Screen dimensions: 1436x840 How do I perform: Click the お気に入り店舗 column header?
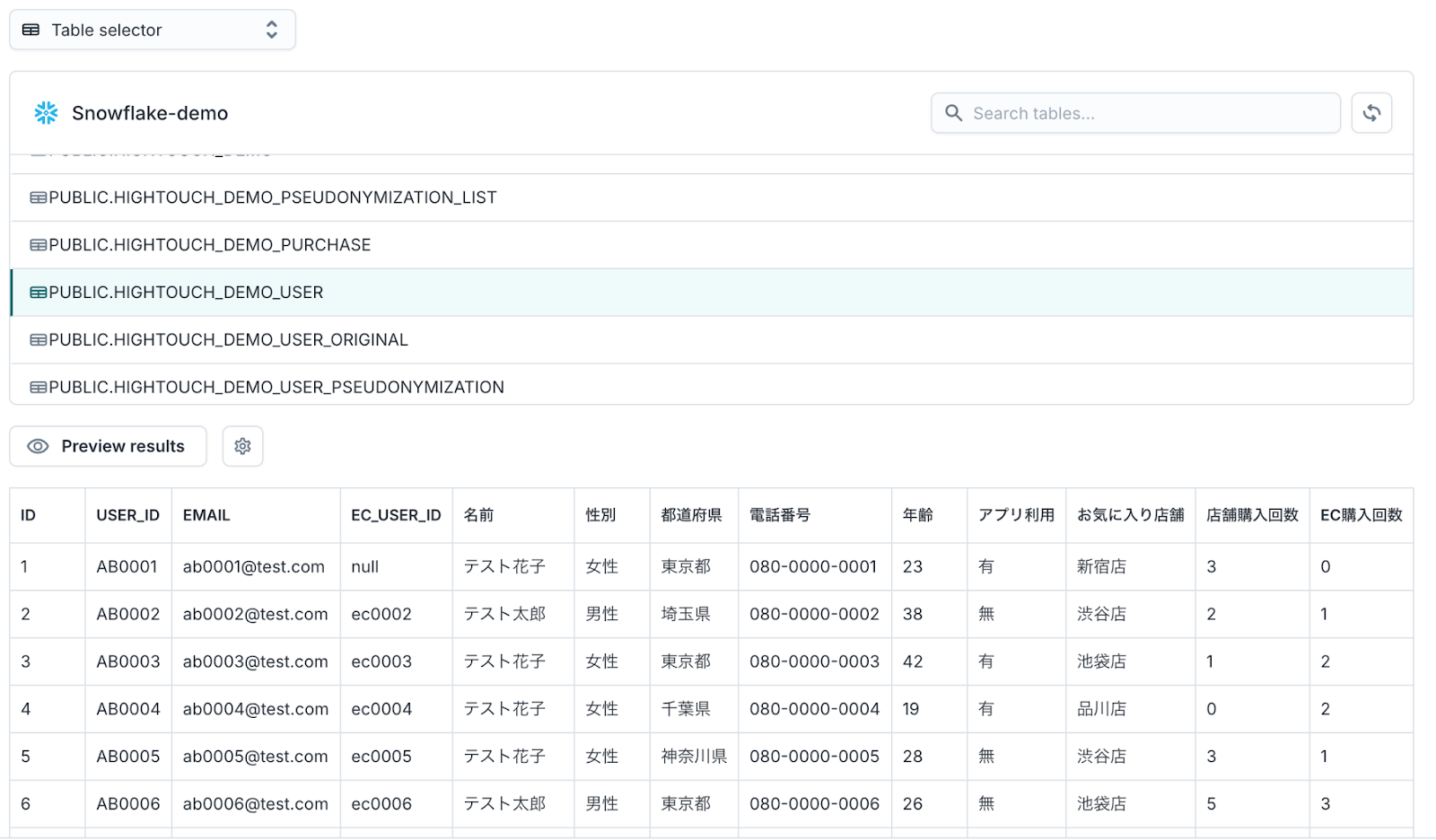point(1131,515)
